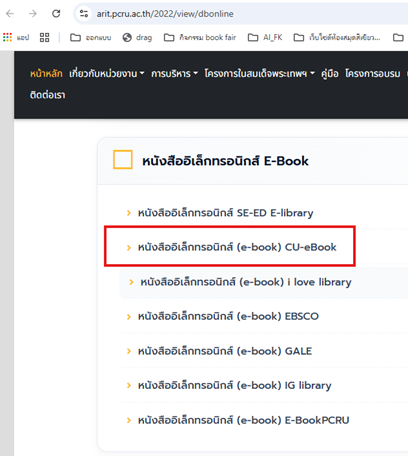This screenshot has width=408, height=456.
Task: Click the arrow icon beside E-BookPCRU
Action: coord(129,420)
